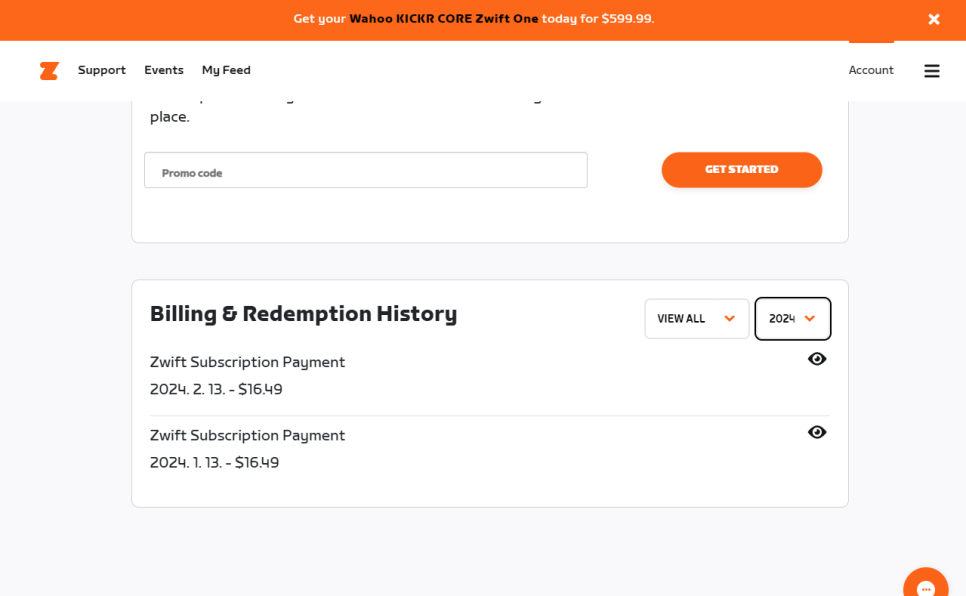Go to Support in the navigation
The width and height of the screenshot is (966, 596).
pyautogui.click(x=102, y=70)
